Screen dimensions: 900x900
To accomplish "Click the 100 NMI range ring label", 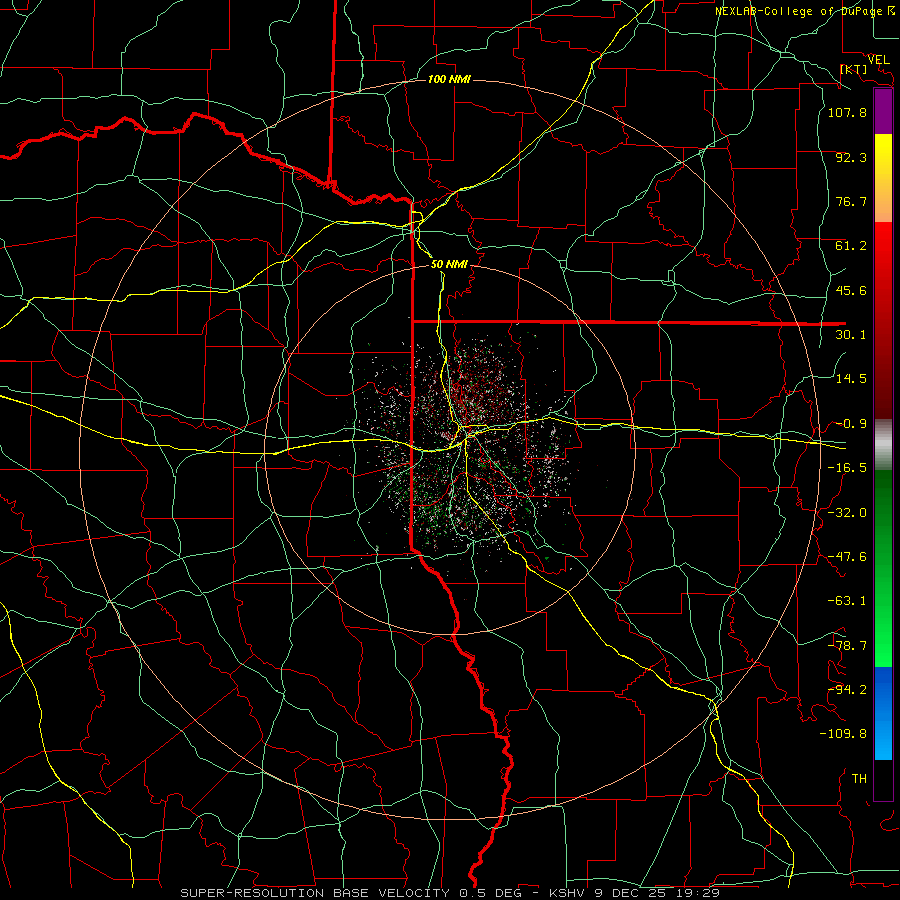I will (x=449, y=79).
